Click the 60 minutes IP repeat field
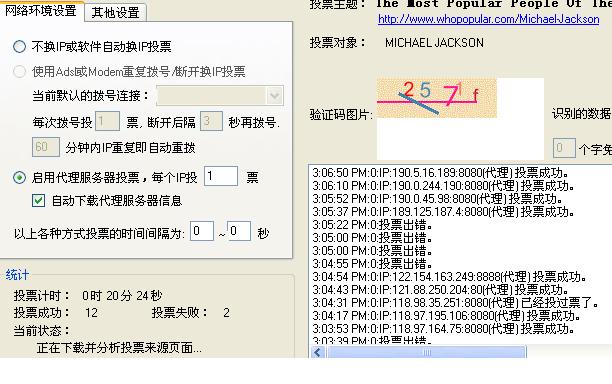This screenshot has width=612, height=384. [x=46, y=147]
